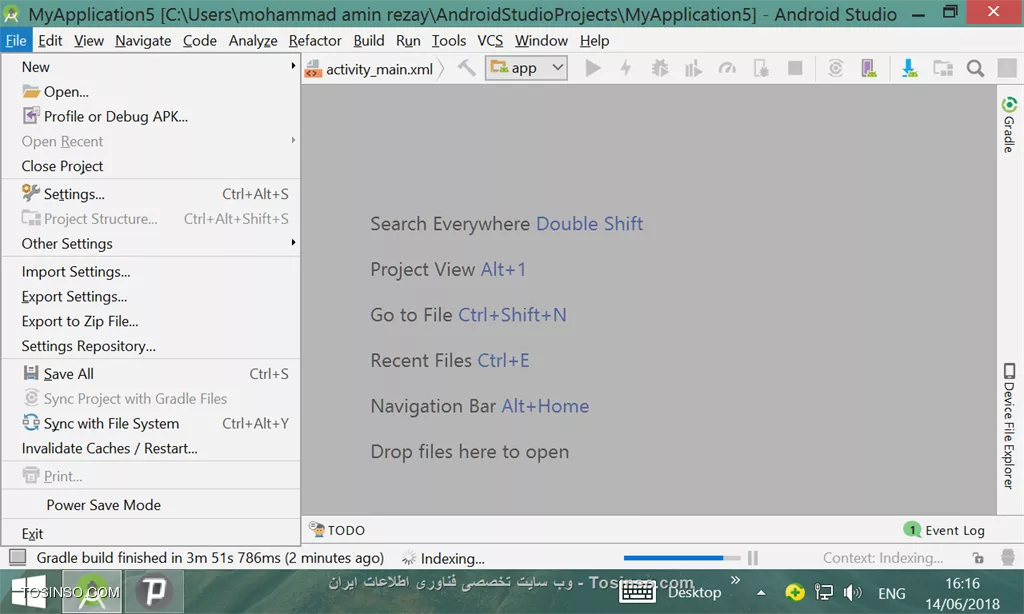Click the Search Everywhere magnifier icon
Screen dimensions: 1024x614
coord(975,68)
